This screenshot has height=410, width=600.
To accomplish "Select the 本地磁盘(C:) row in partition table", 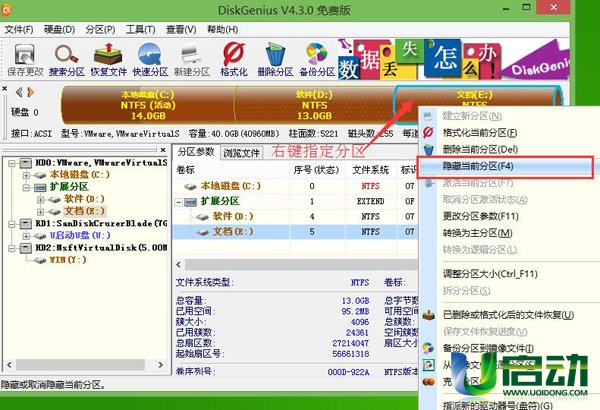I will coord(295,186).
